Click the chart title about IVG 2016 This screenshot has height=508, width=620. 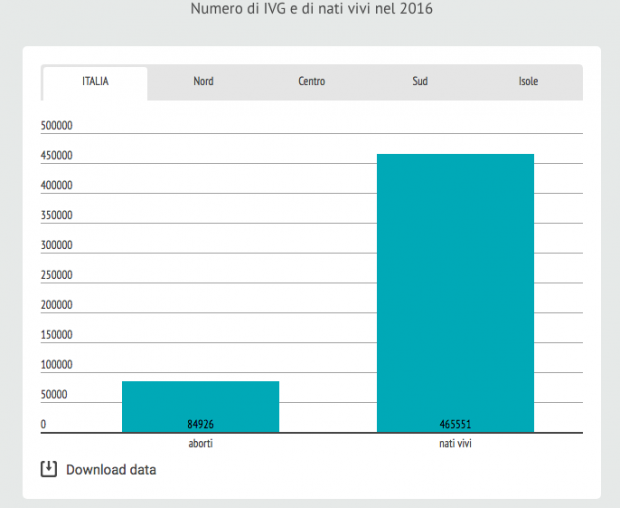tap(311, 9)
